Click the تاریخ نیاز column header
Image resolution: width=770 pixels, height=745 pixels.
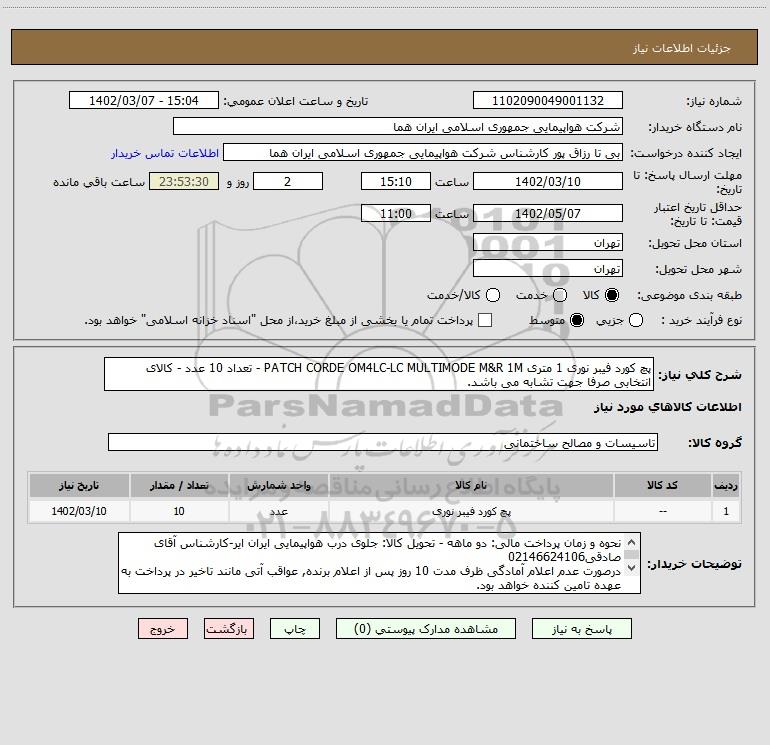point(79,485)
